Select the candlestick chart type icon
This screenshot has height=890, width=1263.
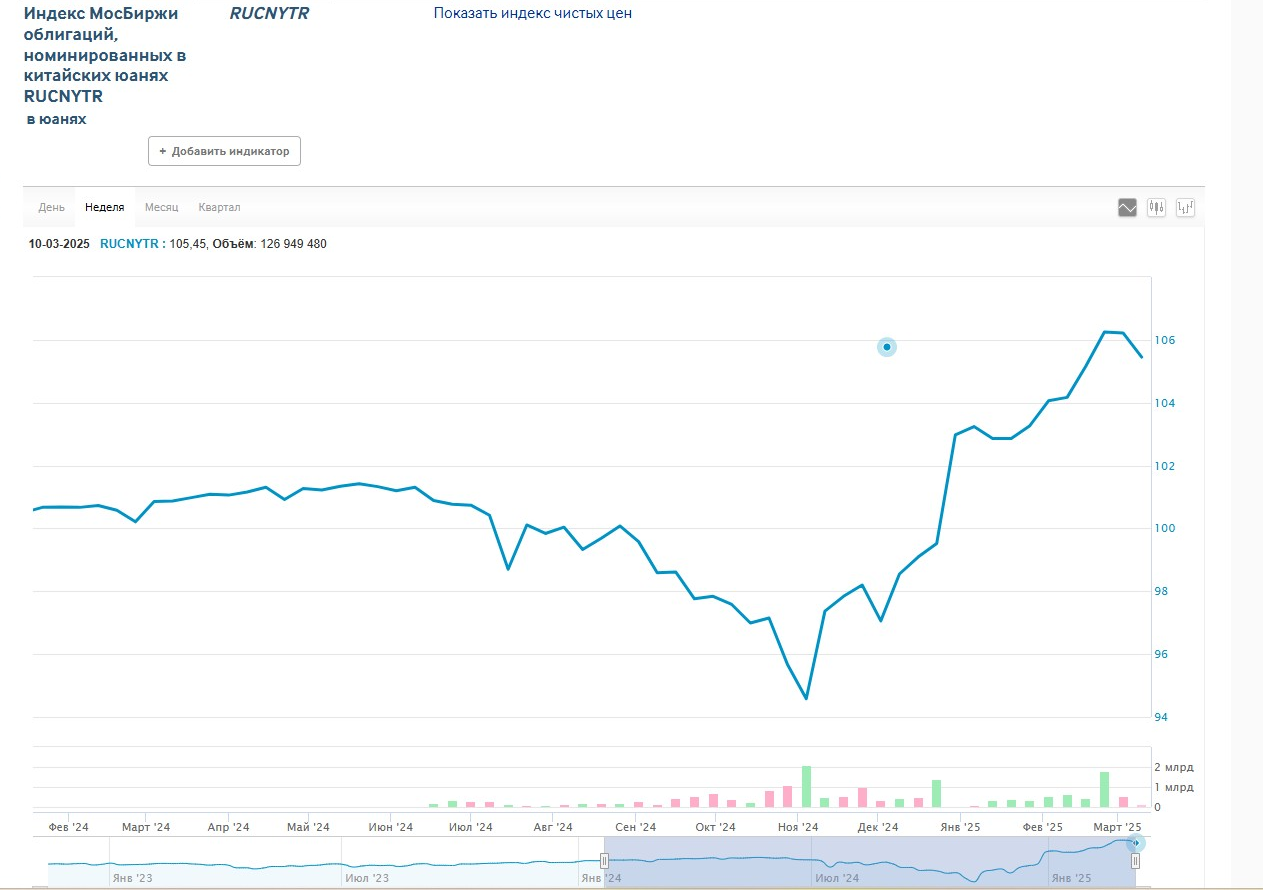[1156, 208]
